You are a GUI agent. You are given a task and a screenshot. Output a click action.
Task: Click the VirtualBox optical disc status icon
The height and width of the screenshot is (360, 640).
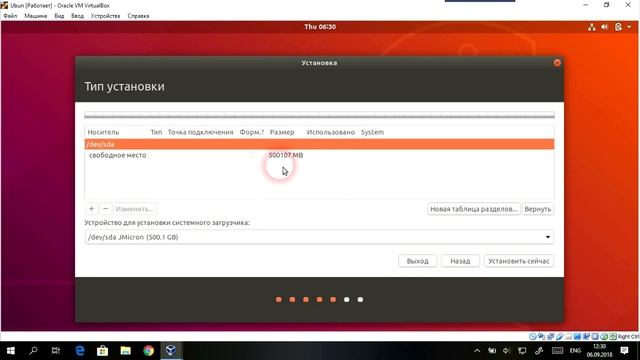(533, 337)
